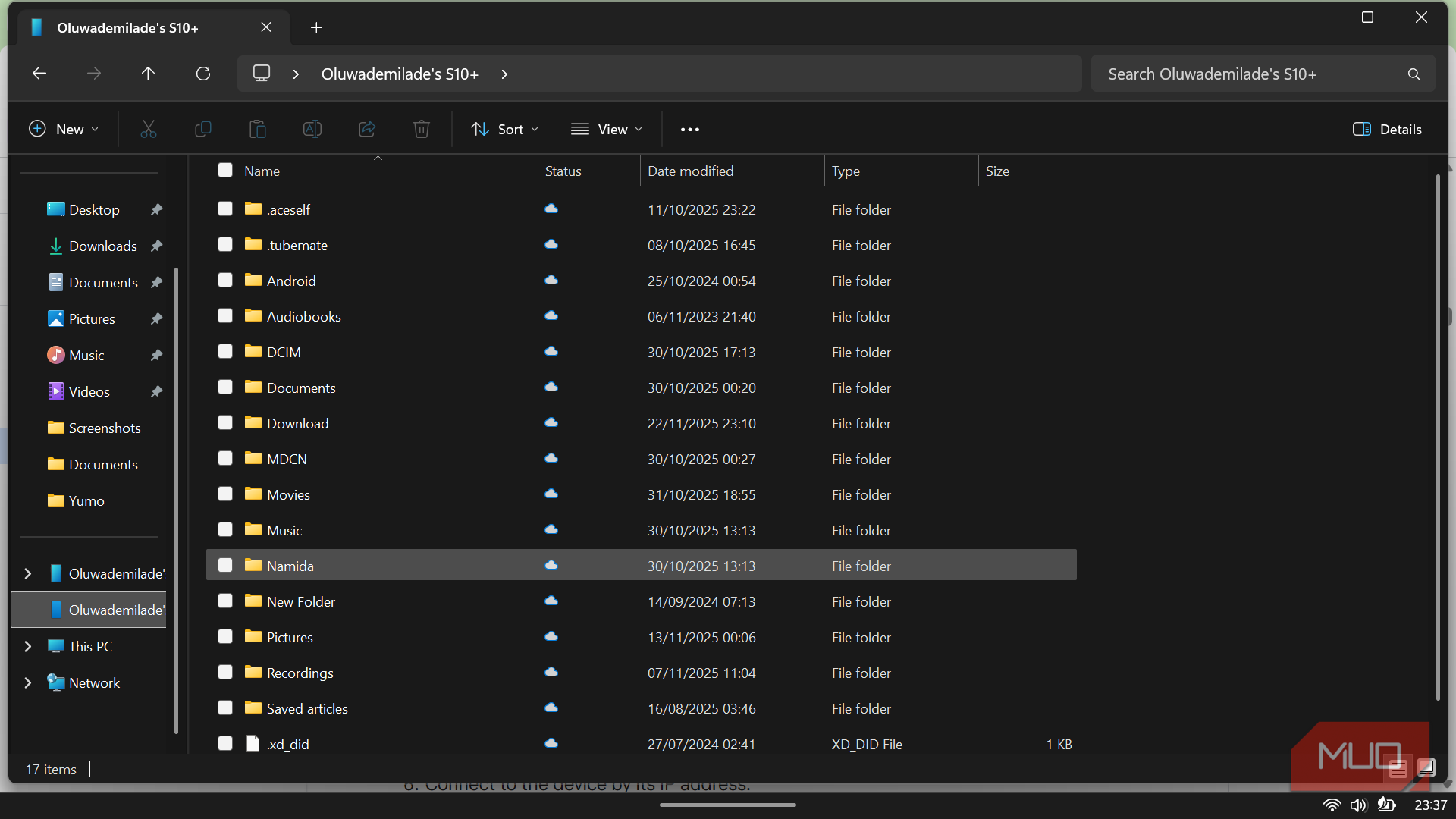Switch to thumbnails view icon in status bar
The width and height of the screenshot is (1456, 819).
pos(1426,768)
